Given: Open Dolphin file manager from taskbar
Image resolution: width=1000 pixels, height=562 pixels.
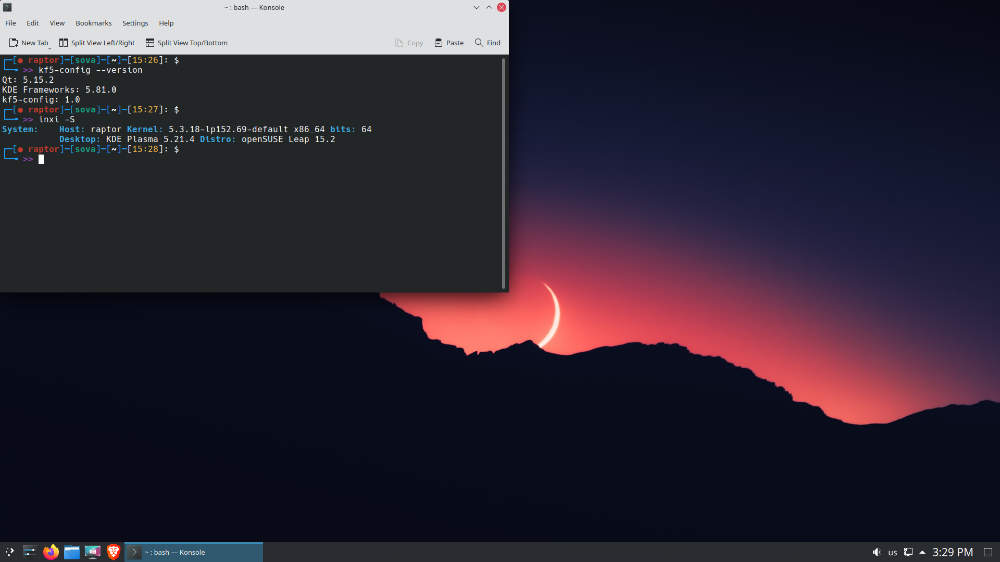Looking at the screenshot, I should click(71, 552).
